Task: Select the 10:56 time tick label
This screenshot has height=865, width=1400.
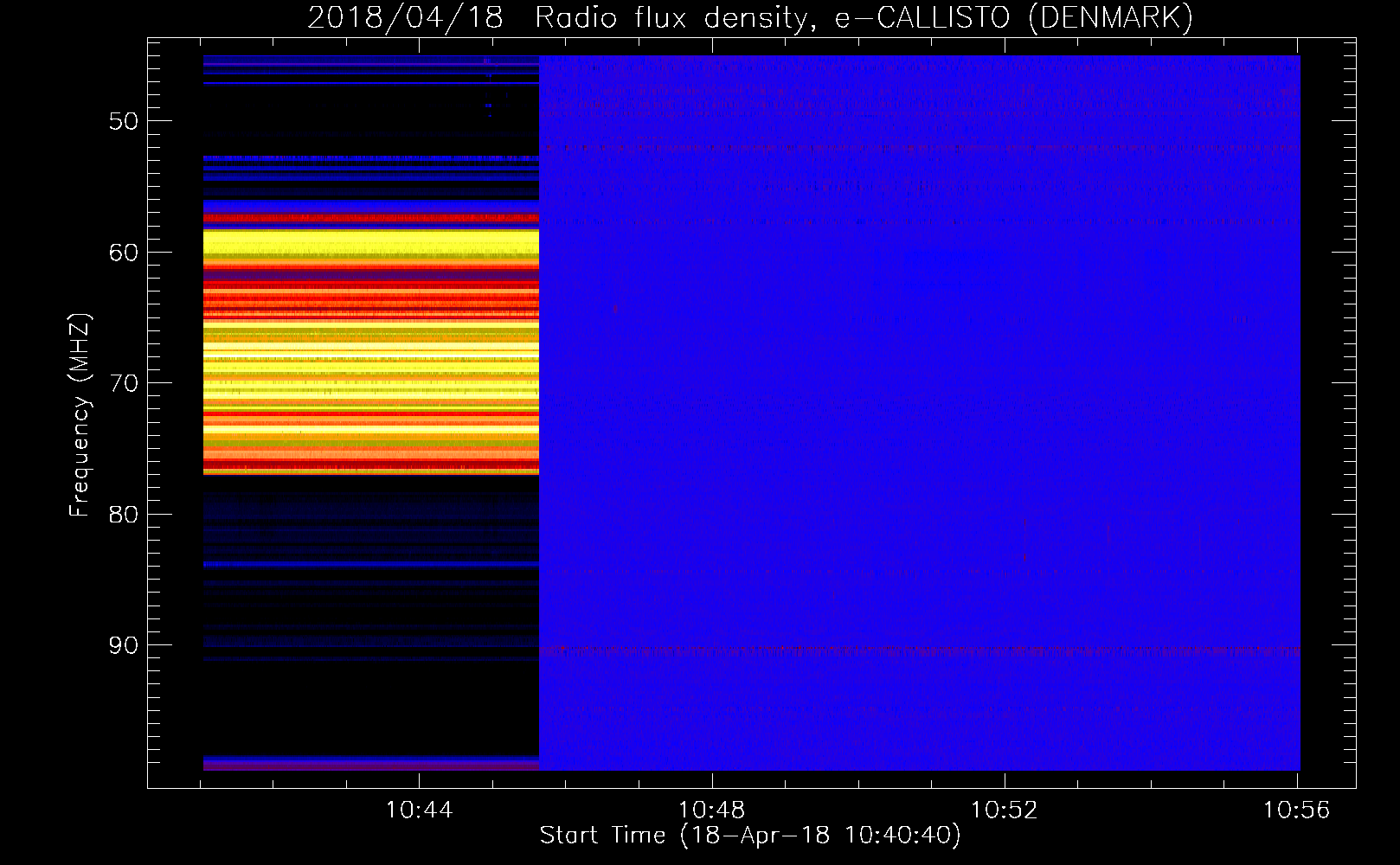Action: coord(1295,811)
